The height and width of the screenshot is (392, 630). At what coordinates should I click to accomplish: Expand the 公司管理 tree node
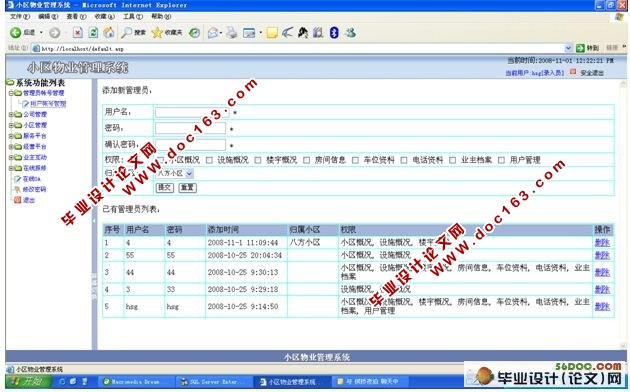[11, 114]
